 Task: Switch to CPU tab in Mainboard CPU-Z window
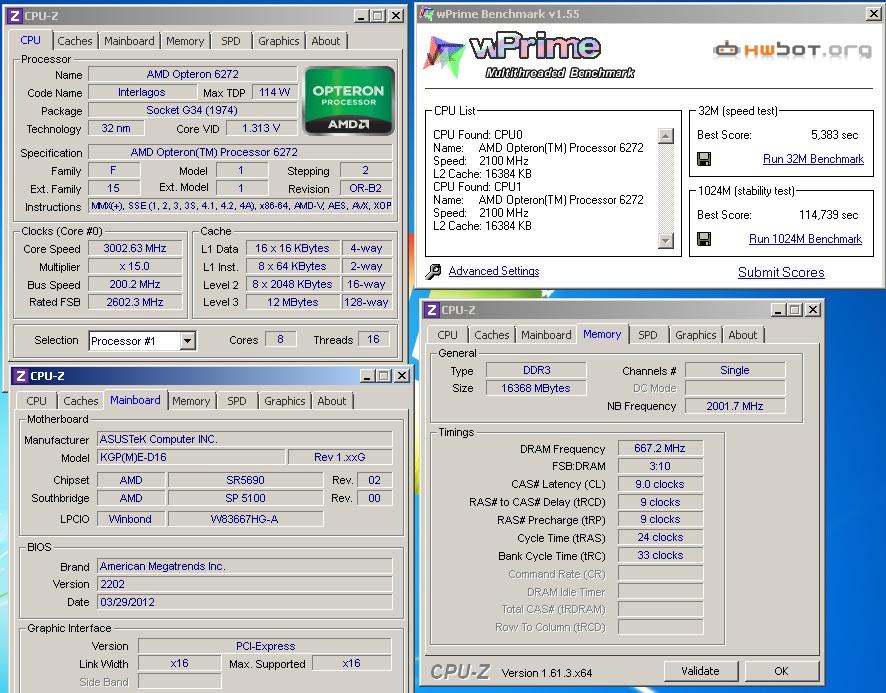click(x=36, y=401)
